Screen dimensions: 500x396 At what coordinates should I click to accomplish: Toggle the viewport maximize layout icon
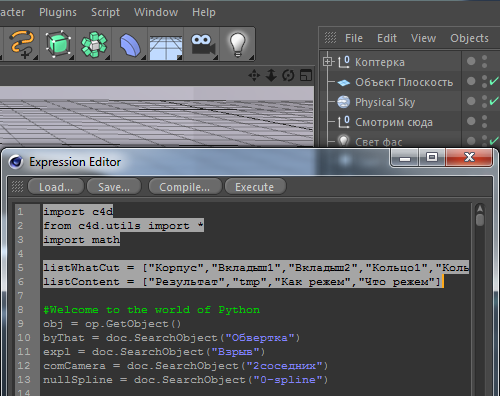pyautogui.click(x=306, y=75)
